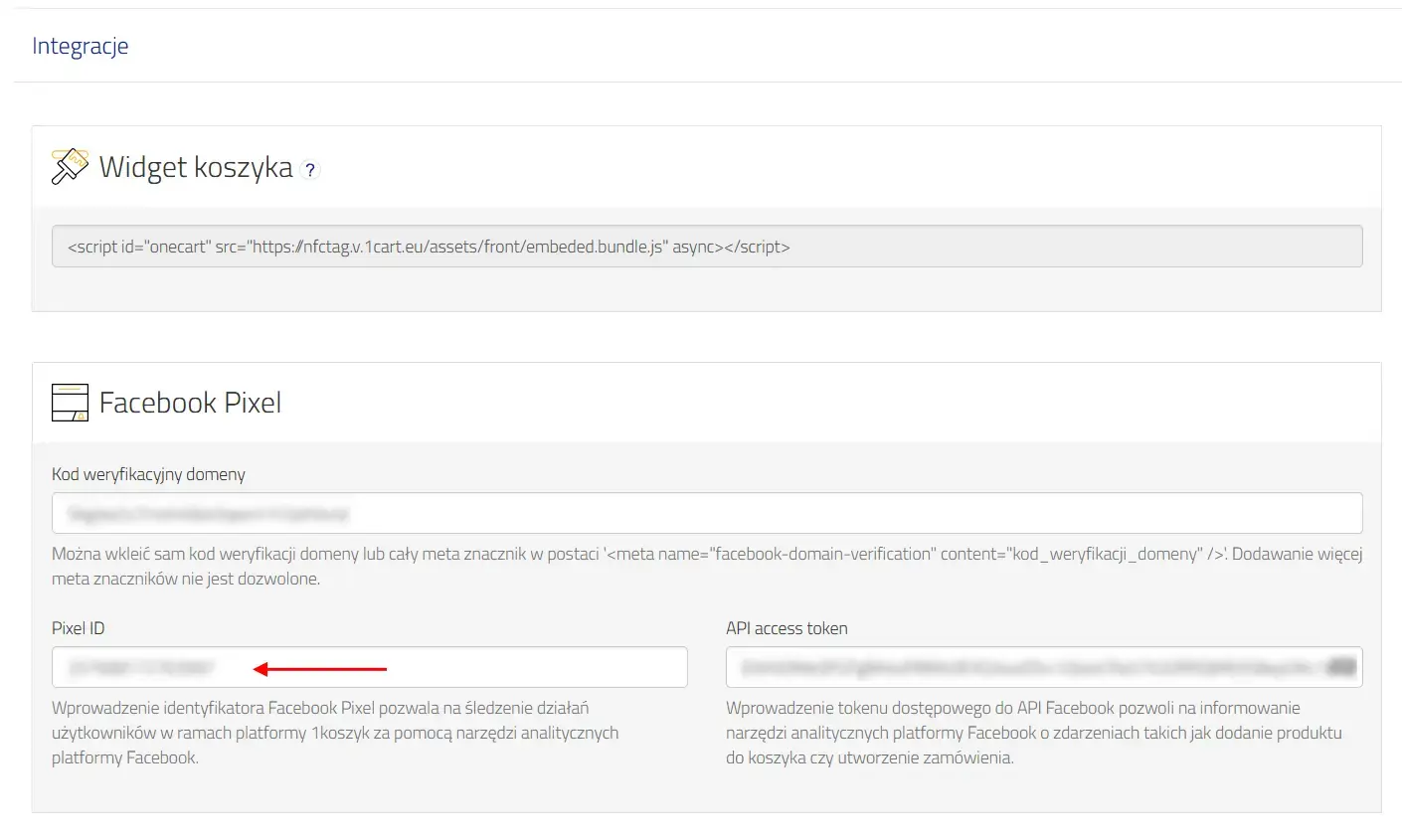
Task: Click the Facebook Pixel heading text
Action: [190, 403]
